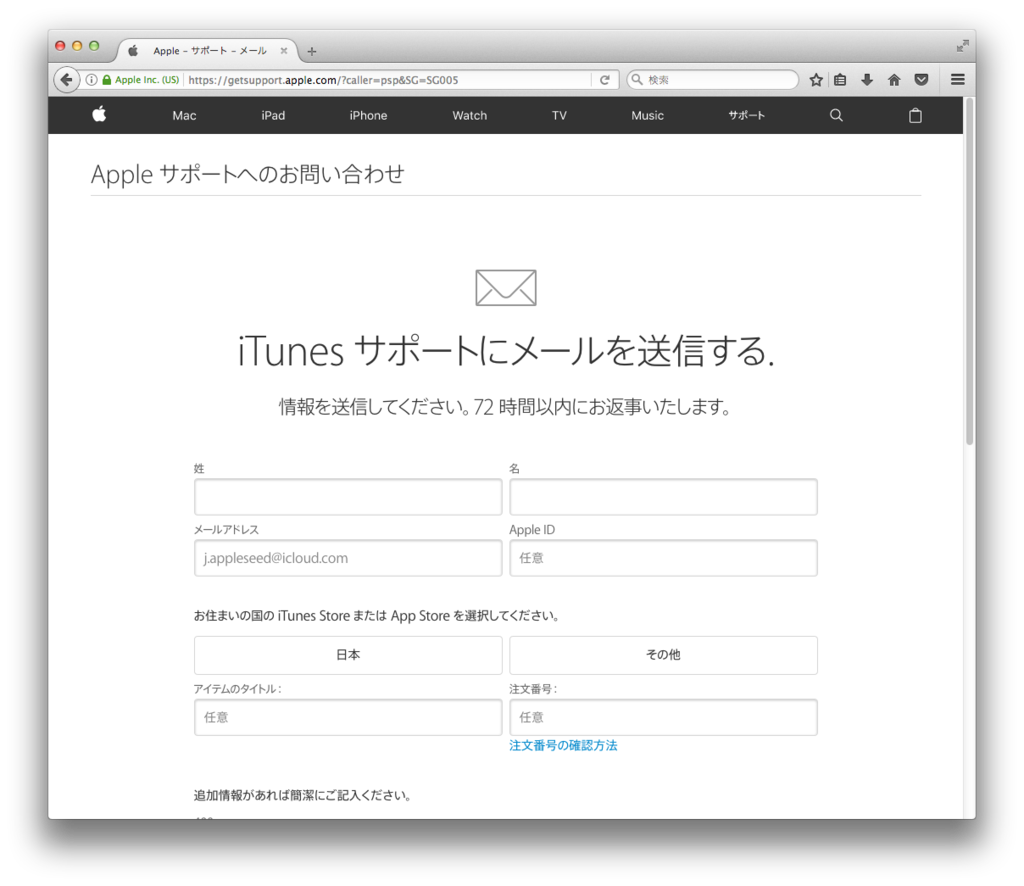The image size is (1024, 886).
Task: Open Mac in navigation bar
Action: 184,116
